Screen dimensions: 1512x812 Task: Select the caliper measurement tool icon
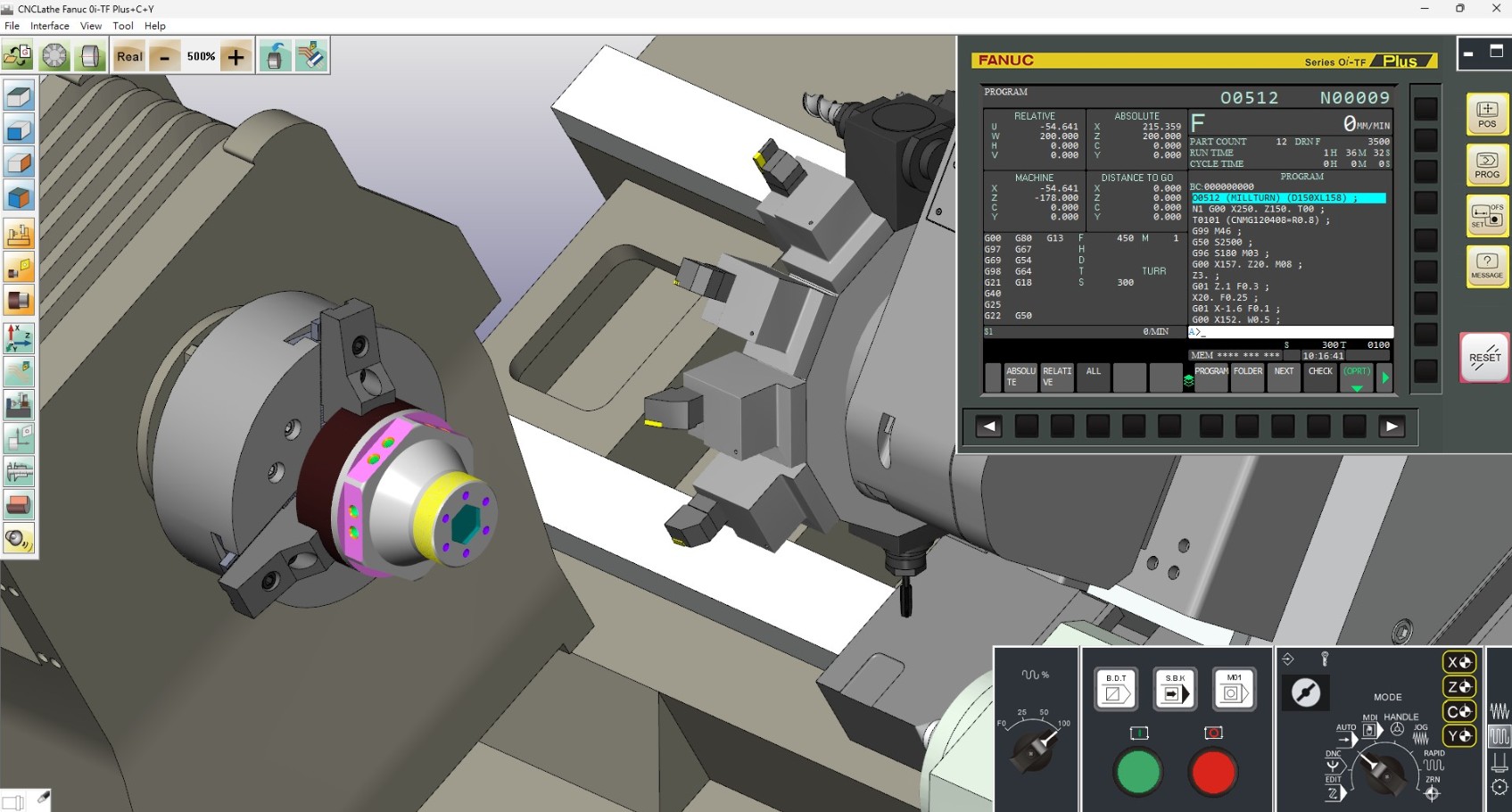(x=18, y=471)
